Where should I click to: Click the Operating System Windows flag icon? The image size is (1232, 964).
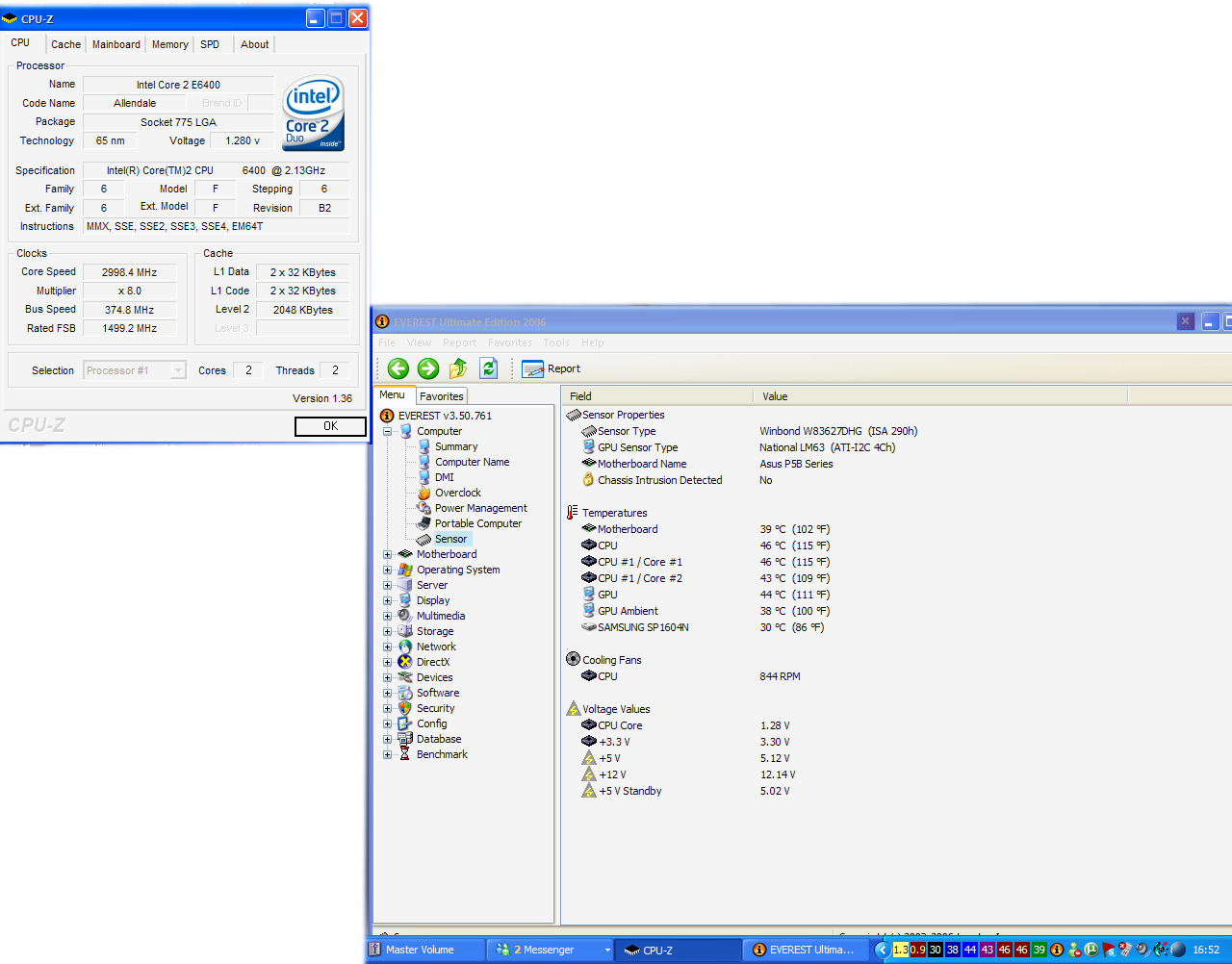(405, 570)
